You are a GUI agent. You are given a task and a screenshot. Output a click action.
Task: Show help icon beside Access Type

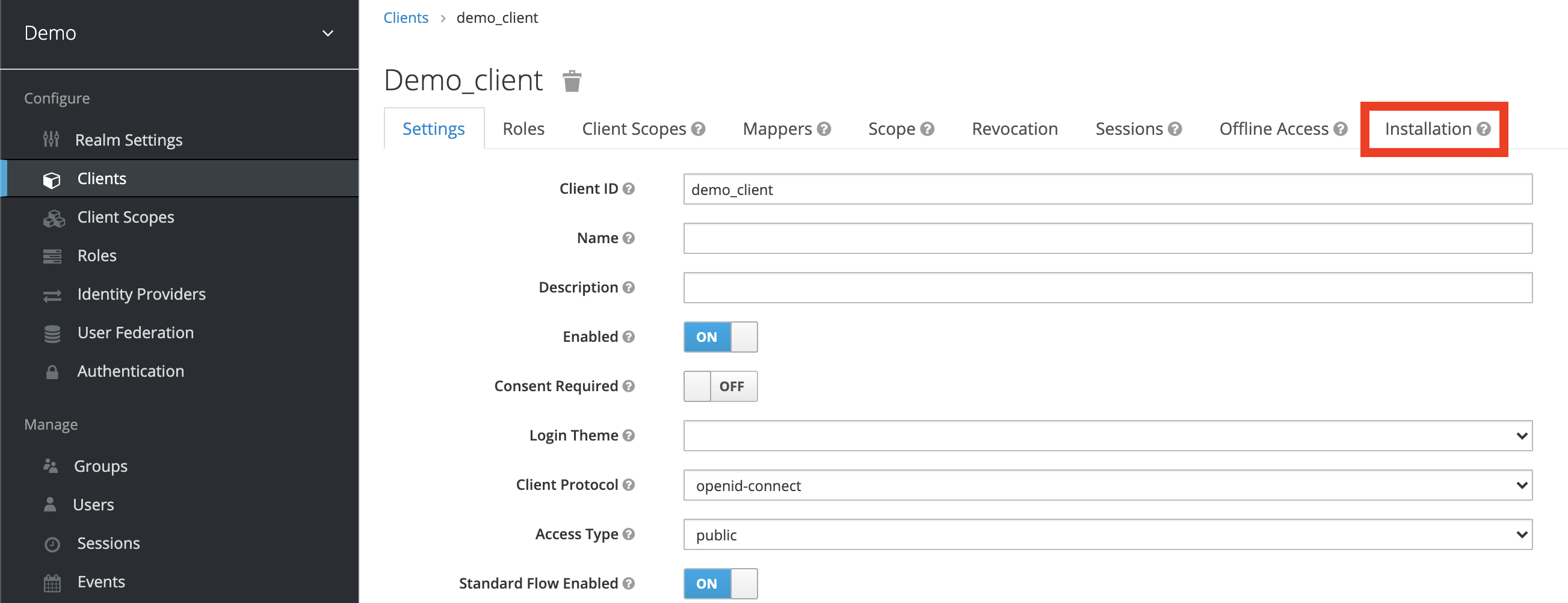click(x=629, y=534)
